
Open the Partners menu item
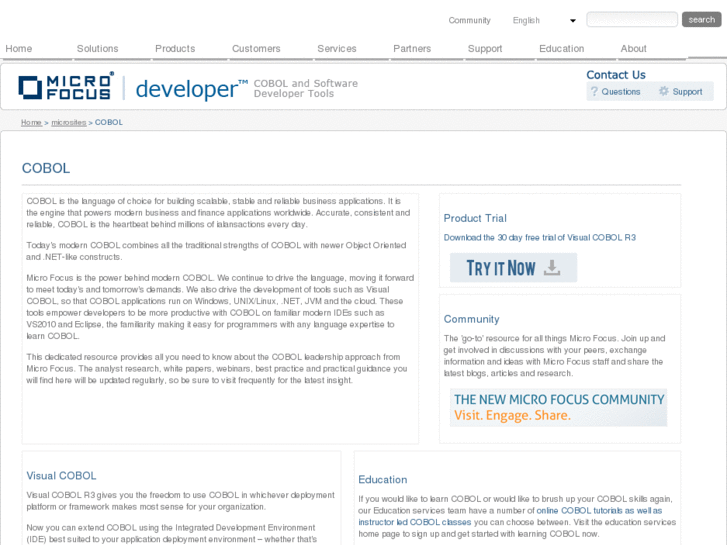[412, 48]
